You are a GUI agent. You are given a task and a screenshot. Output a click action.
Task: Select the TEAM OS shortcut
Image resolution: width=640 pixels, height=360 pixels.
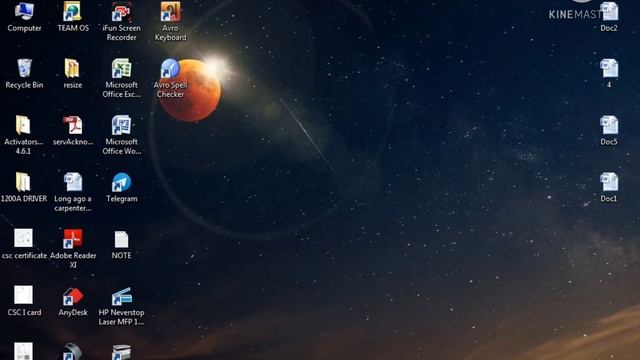point(73,16)
